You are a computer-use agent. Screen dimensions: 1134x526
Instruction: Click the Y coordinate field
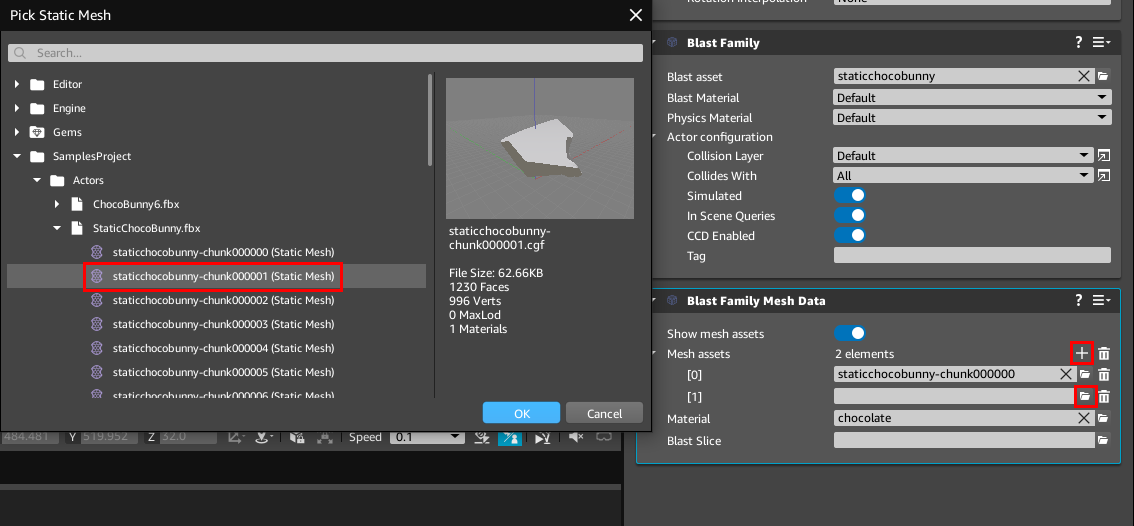(108, 437)
